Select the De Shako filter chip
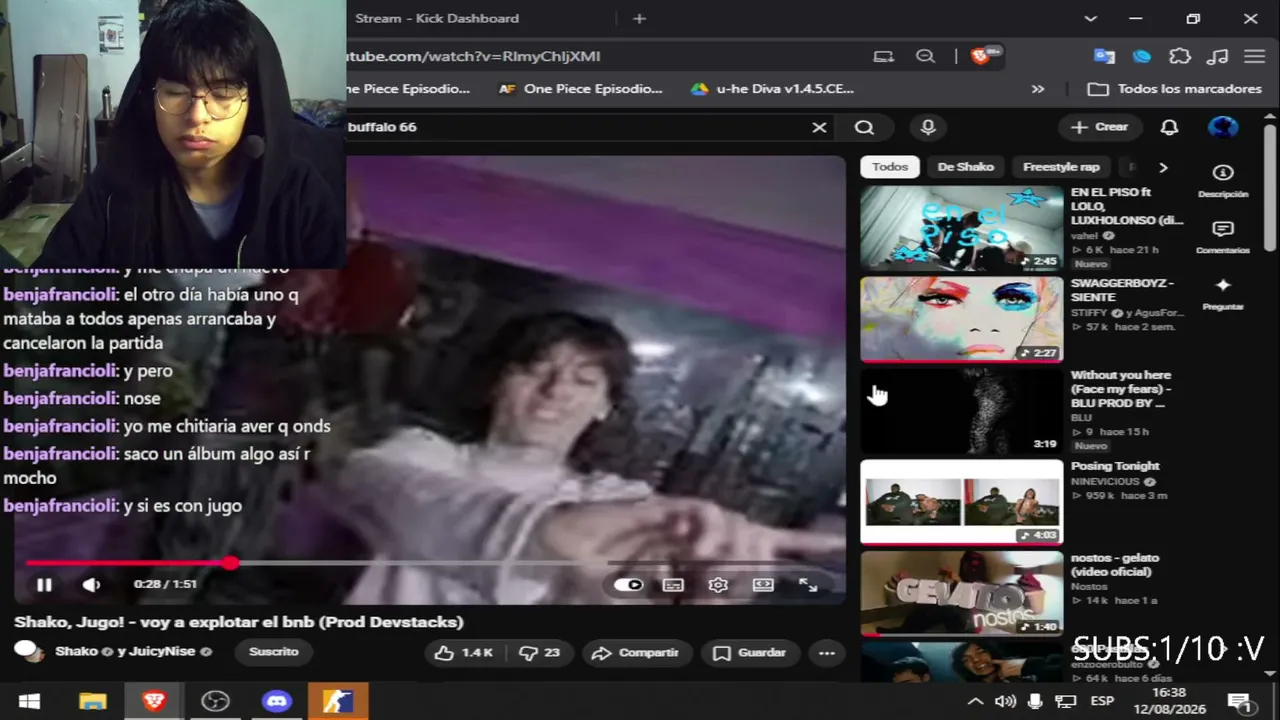This screenshot has height=720, width=1280. click(966, 167)
